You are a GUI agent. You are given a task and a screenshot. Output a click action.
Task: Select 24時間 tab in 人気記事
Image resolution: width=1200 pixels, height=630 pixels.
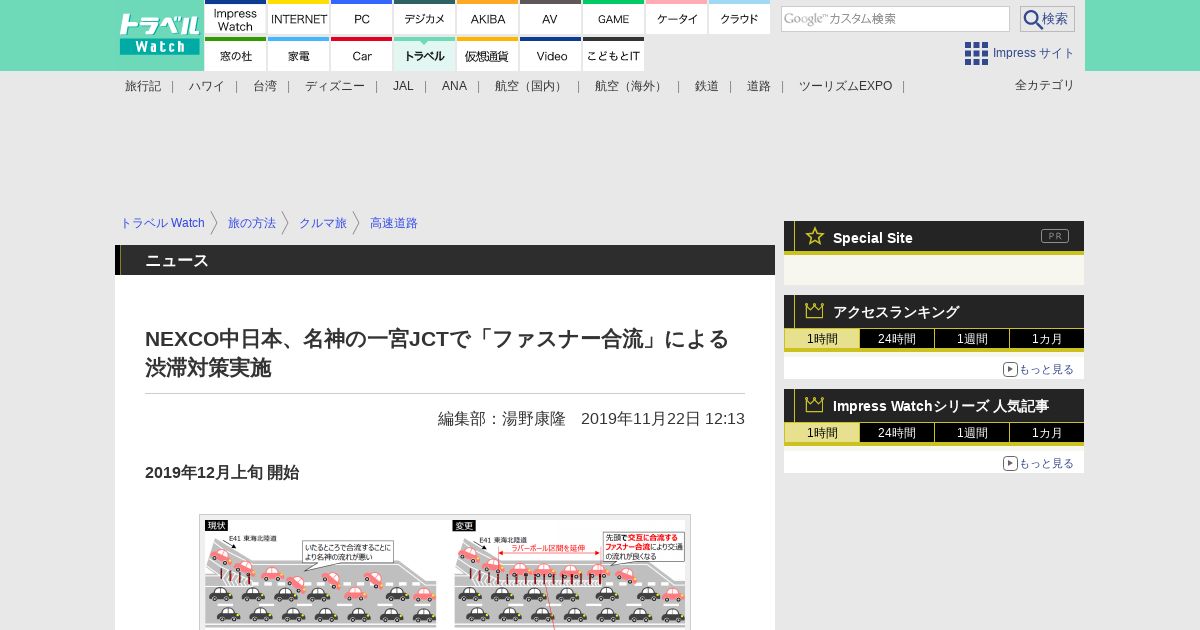(x=897, y=433)
